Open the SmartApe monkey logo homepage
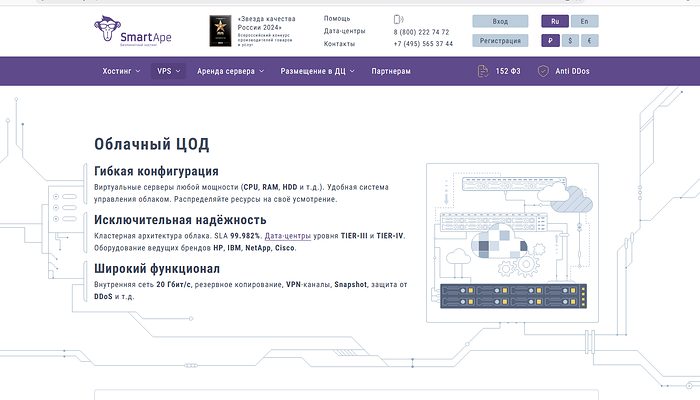The height and width of the screenshot is (400, 700). (133, 31)
